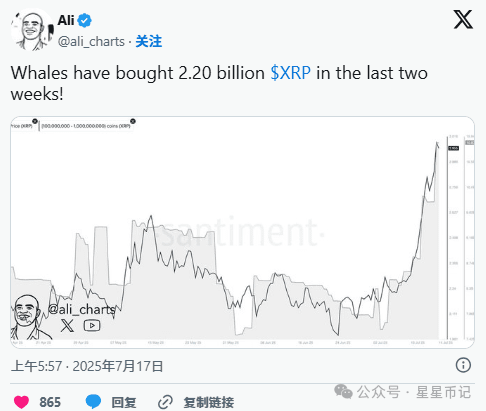Open the $XRP cashtag link

291,73
